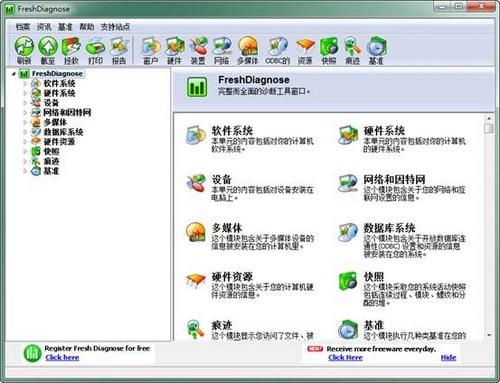
Task: Click the main panel scrollbar down arrow
Action: click(489, 335)
